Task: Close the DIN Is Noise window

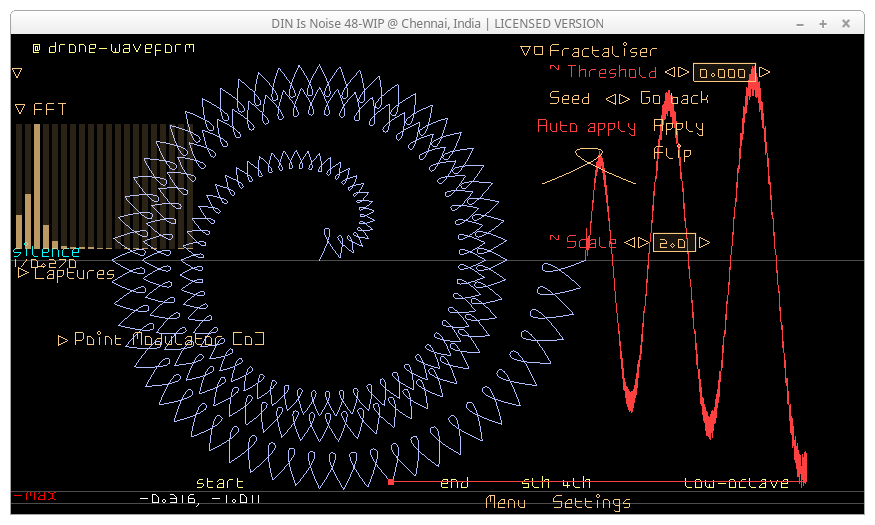Action: tap(846, 23)
